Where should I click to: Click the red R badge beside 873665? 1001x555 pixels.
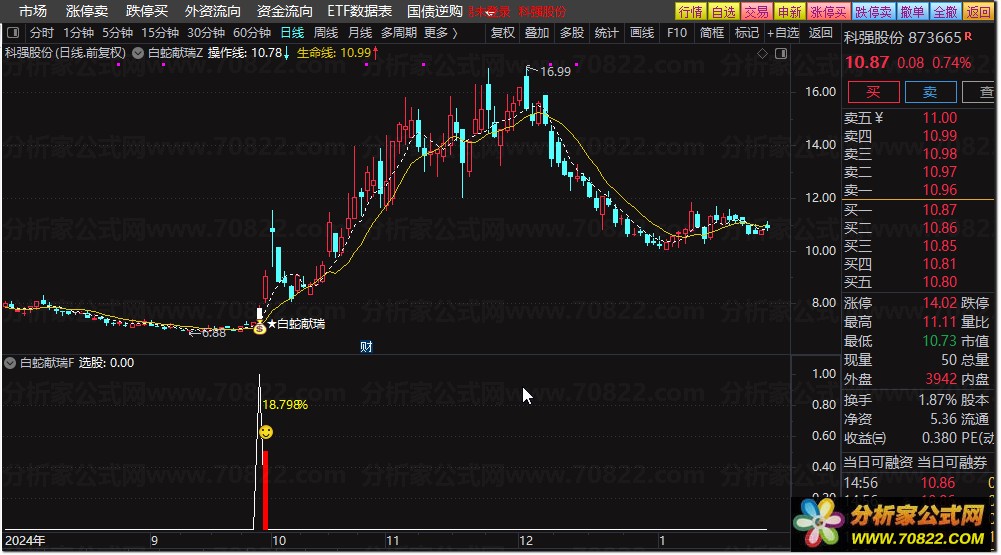point(968,36)
